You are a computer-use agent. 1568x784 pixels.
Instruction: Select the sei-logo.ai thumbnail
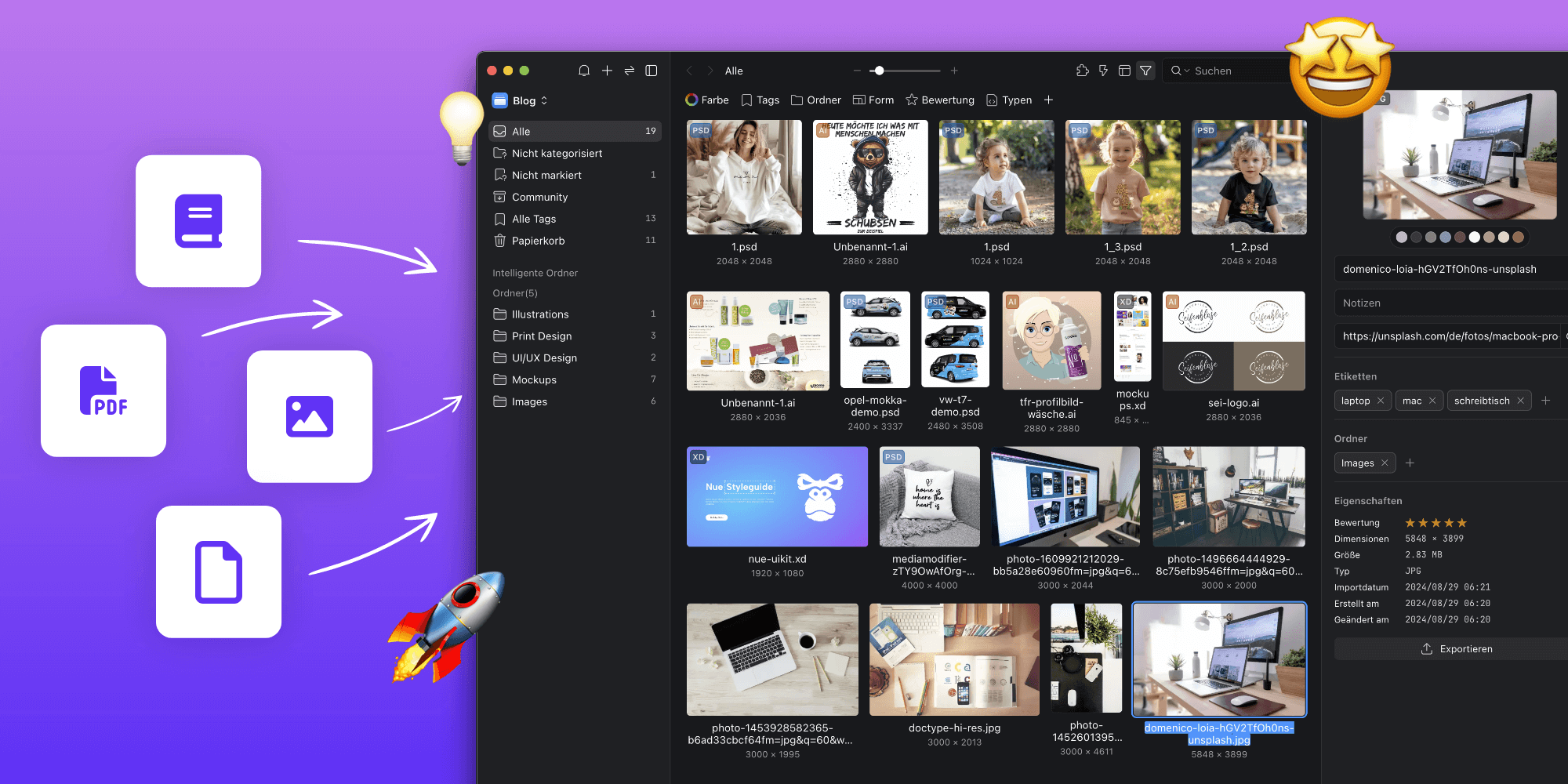(x=1233, y=341)
